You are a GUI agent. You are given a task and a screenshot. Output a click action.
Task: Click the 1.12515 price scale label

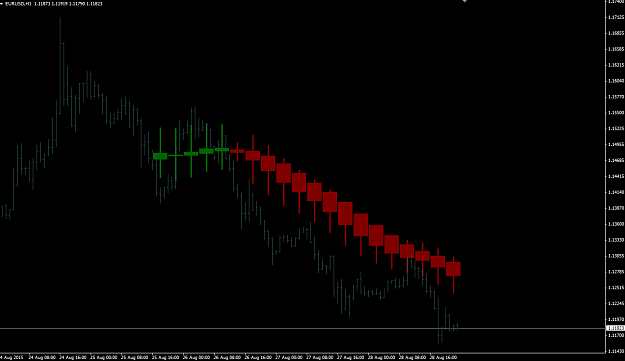pyautogui.click(x=616, y=288)
